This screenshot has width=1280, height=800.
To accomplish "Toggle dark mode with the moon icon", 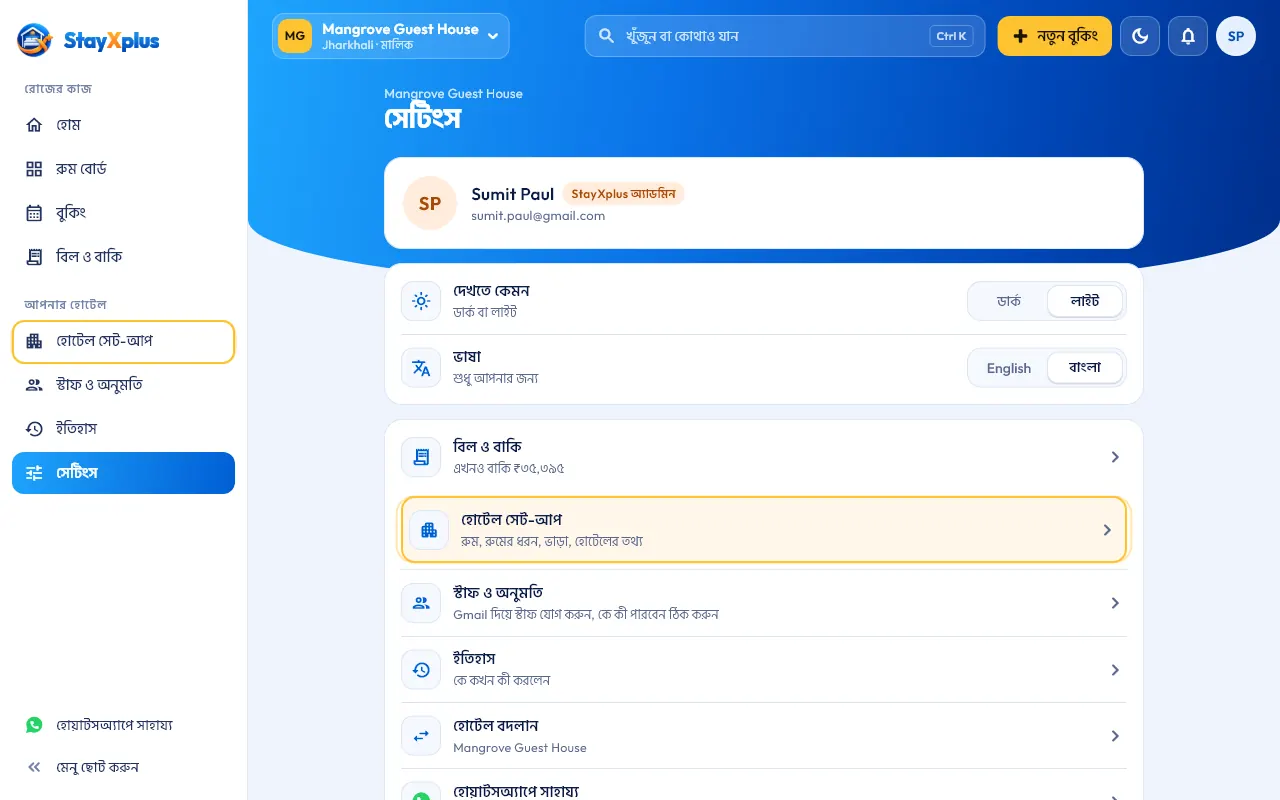I will pos(1140,36).
